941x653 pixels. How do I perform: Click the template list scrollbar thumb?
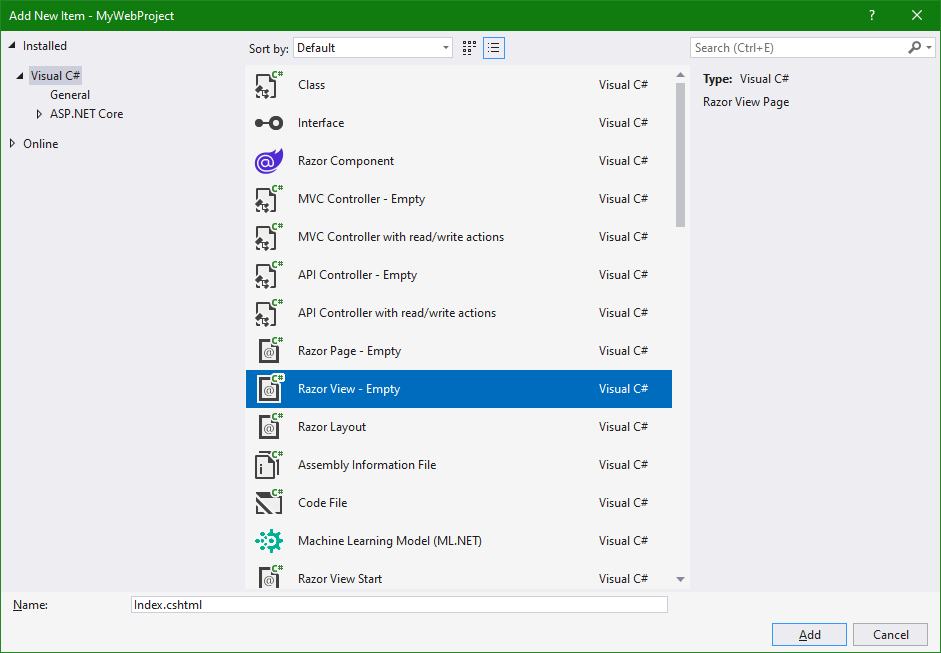click(x=680, y=155)
